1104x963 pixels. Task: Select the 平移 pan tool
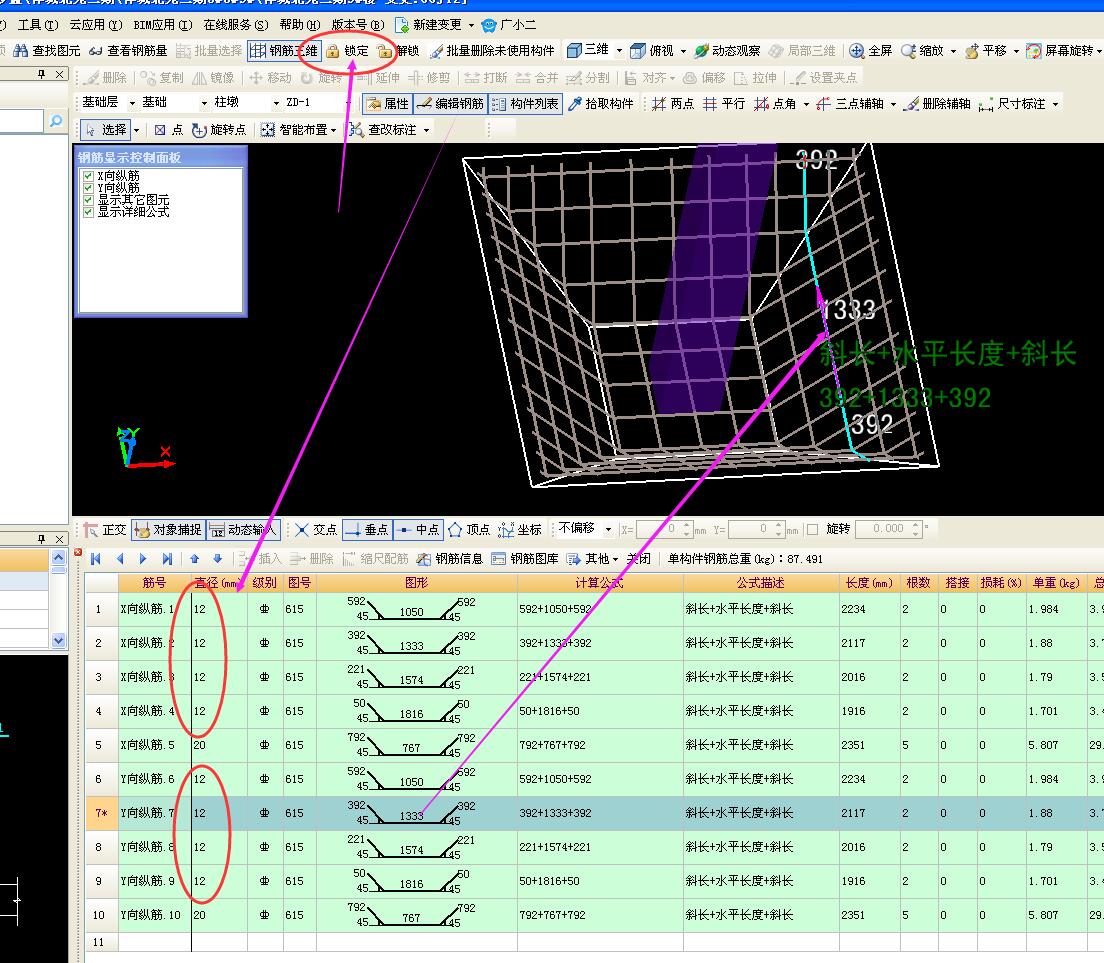986,51
